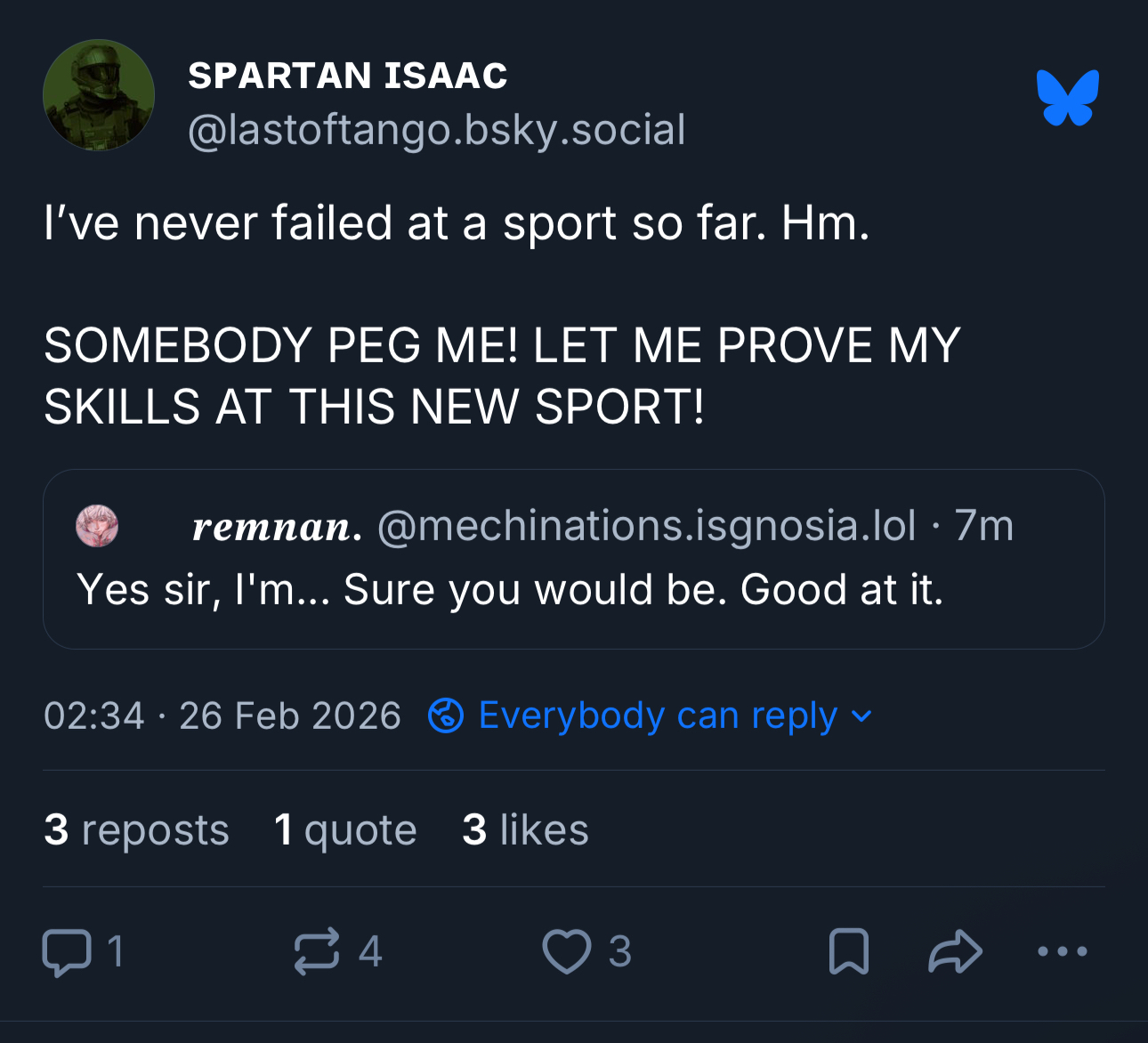Open the reply speech bubble icon
The width and height of the screenshot is (1148, 1043).
[x=67, y=952]
